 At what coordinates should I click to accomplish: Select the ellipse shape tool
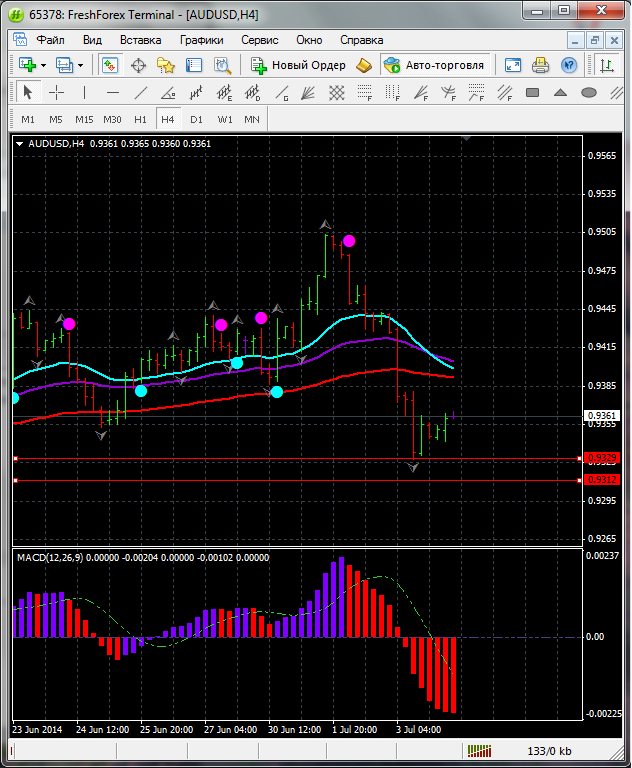pos(589,93)
